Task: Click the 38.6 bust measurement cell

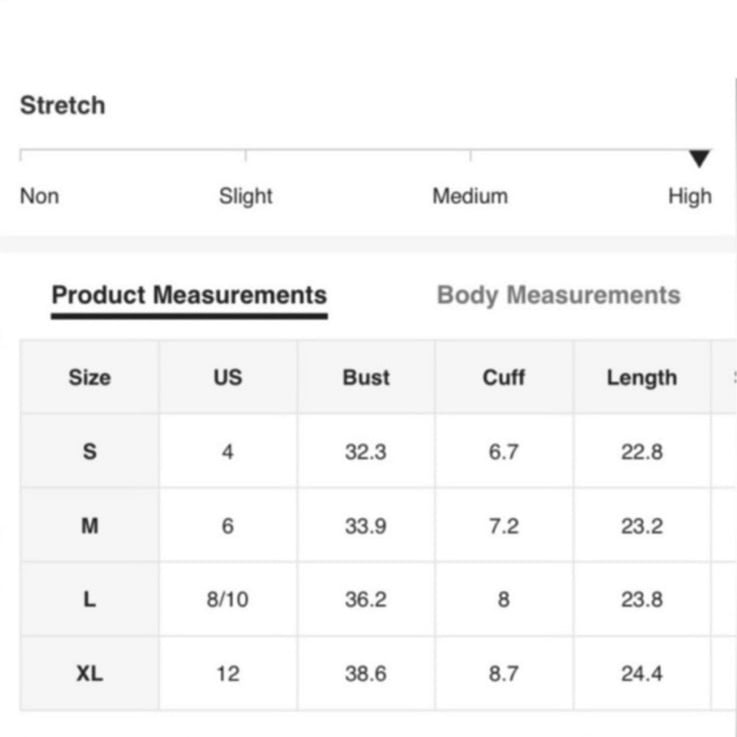Action: coord(366,674)
